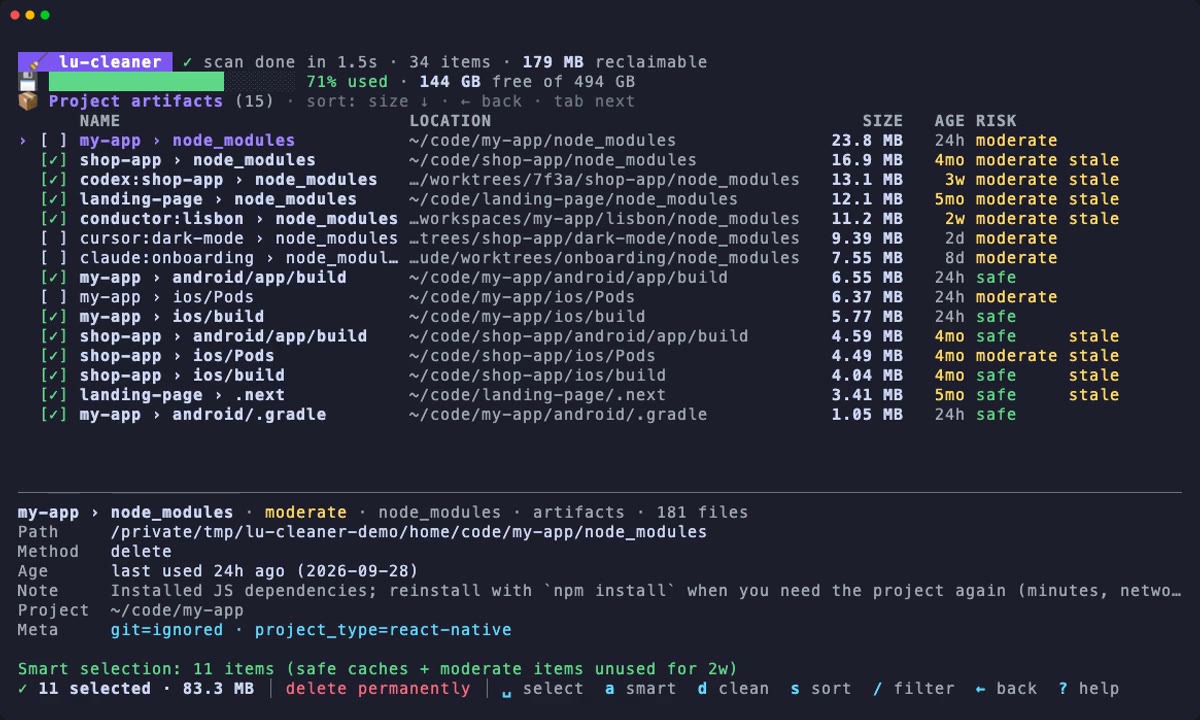Viewport: 1200px width, 720px height.
Task: Click the AGE column header
Action: (949, 121)
